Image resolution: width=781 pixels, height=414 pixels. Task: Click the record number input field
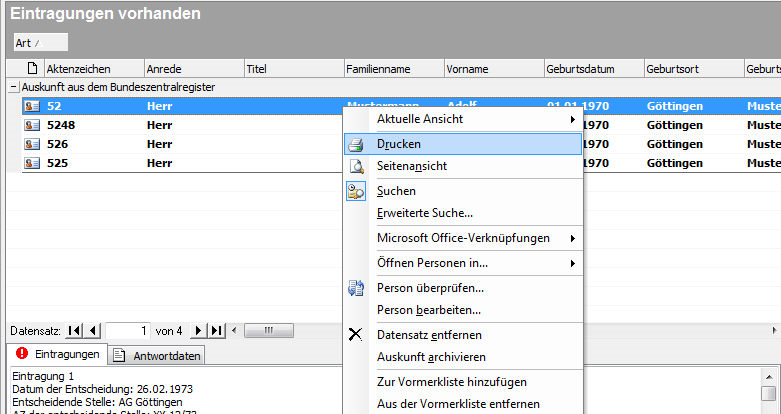128,331
